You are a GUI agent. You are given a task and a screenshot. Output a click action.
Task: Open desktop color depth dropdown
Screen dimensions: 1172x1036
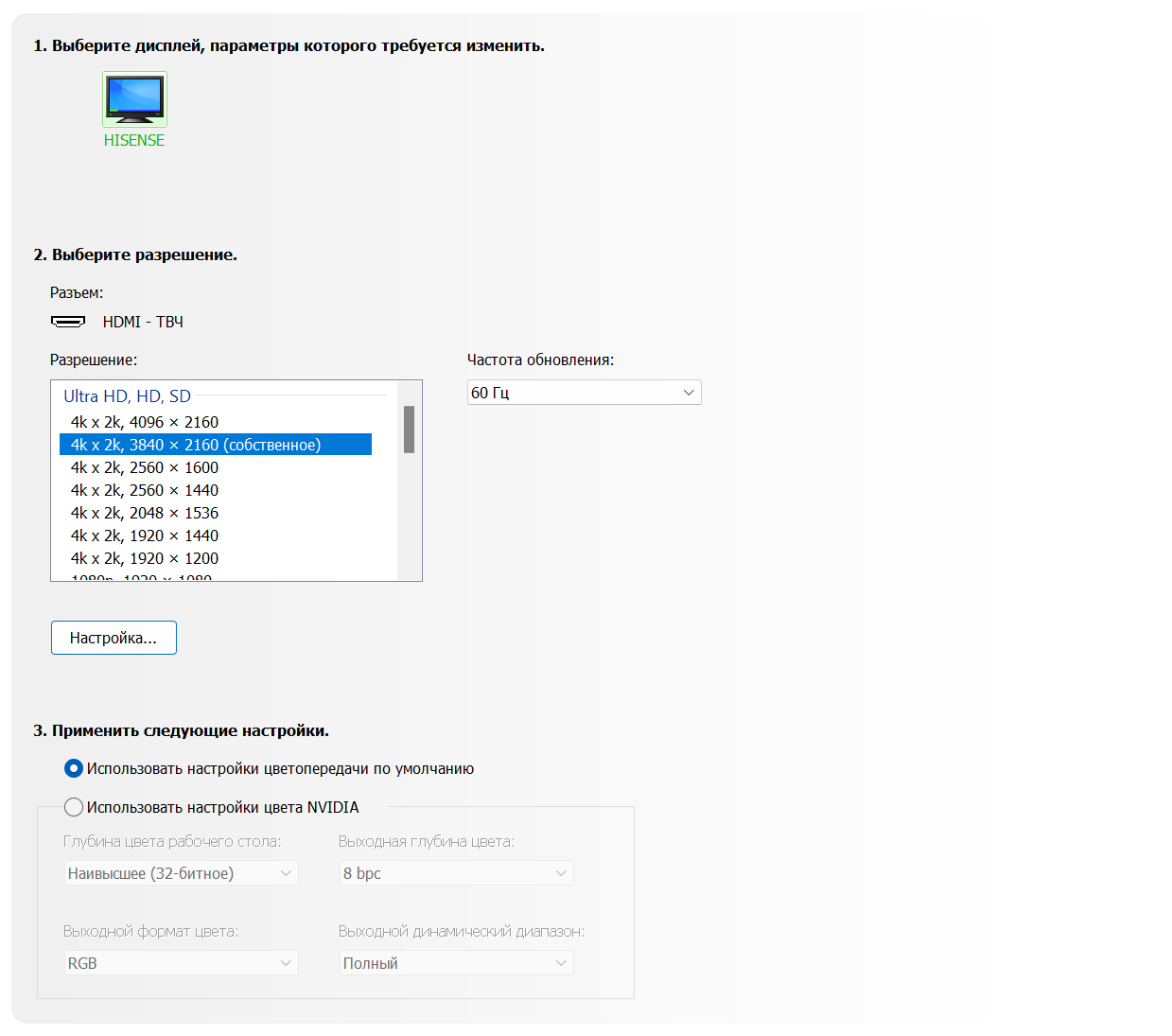181,873
